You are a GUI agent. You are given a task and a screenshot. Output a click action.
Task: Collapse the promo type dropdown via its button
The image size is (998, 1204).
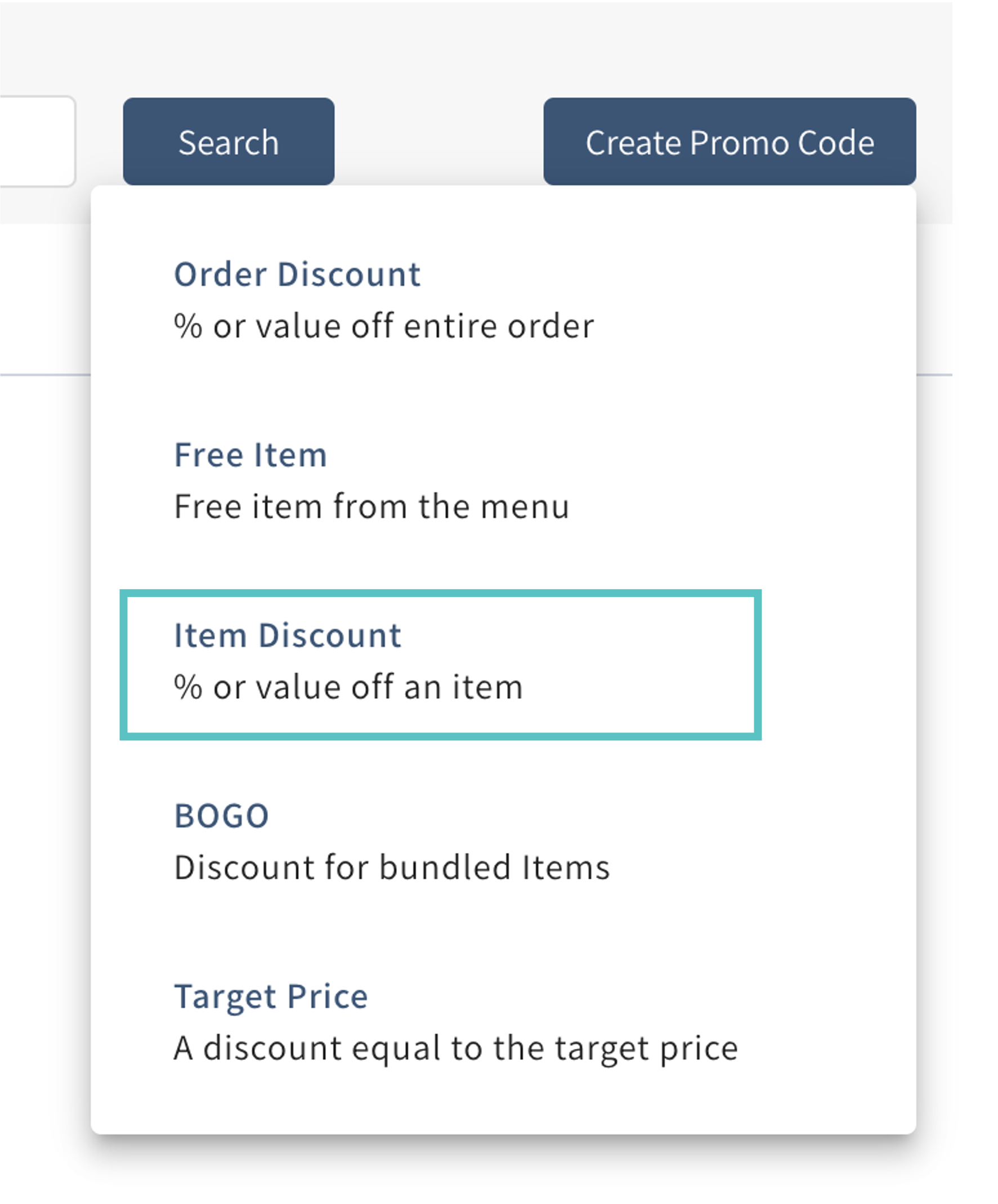(729, 142)
